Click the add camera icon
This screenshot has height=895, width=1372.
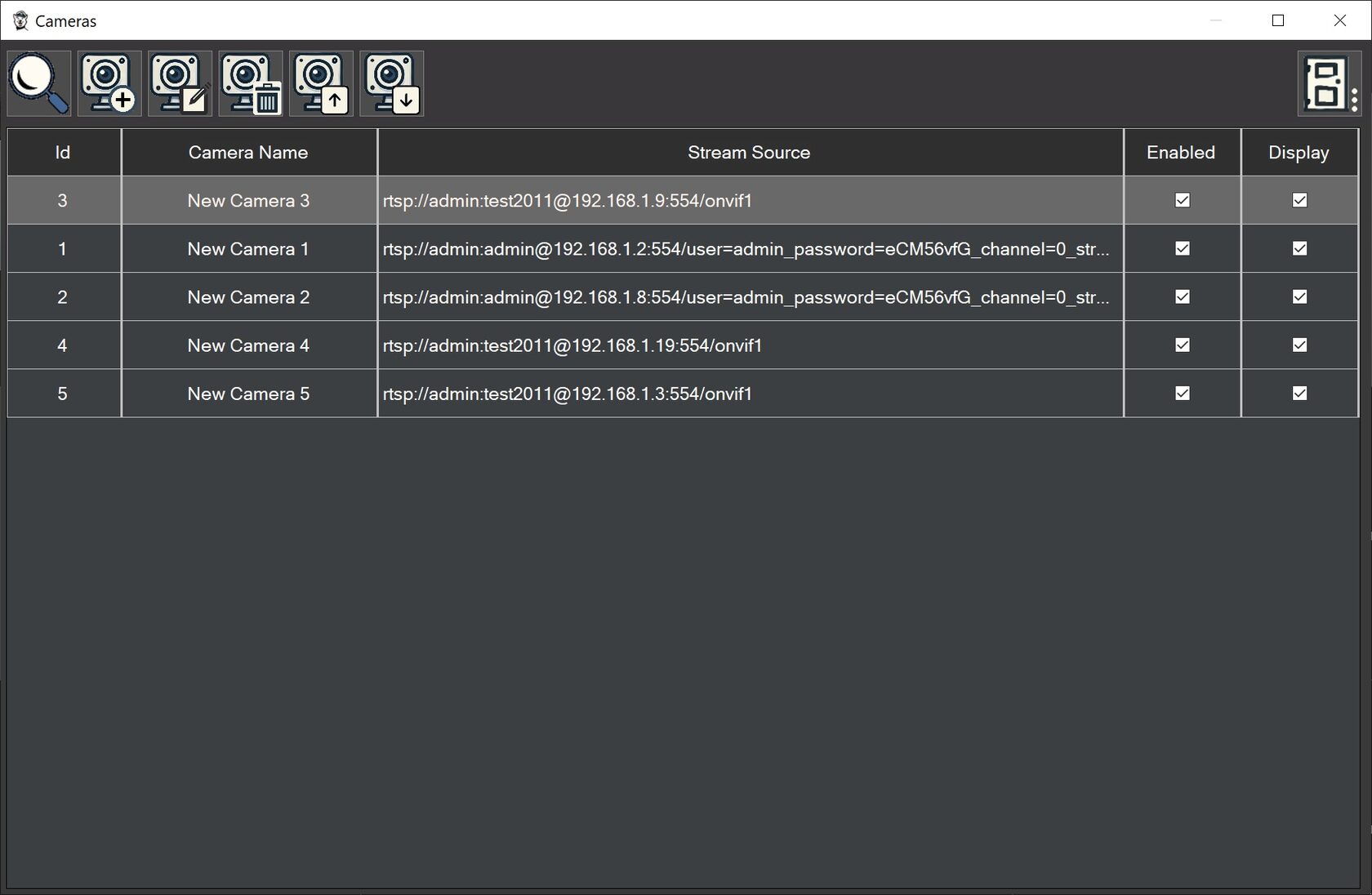(109, 83)
